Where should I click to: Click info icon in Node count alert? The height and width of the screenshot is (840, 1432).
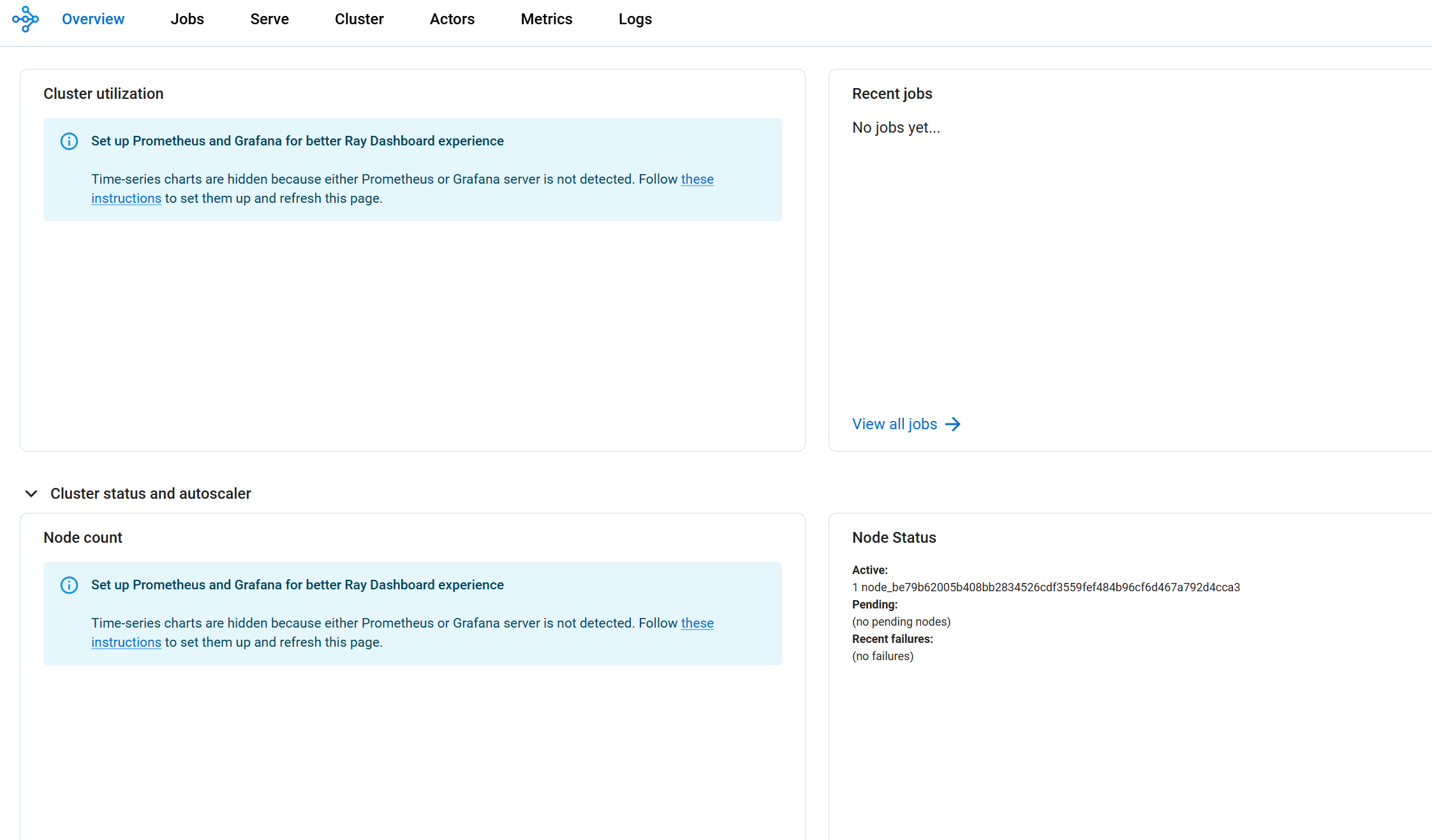[69, 585]
